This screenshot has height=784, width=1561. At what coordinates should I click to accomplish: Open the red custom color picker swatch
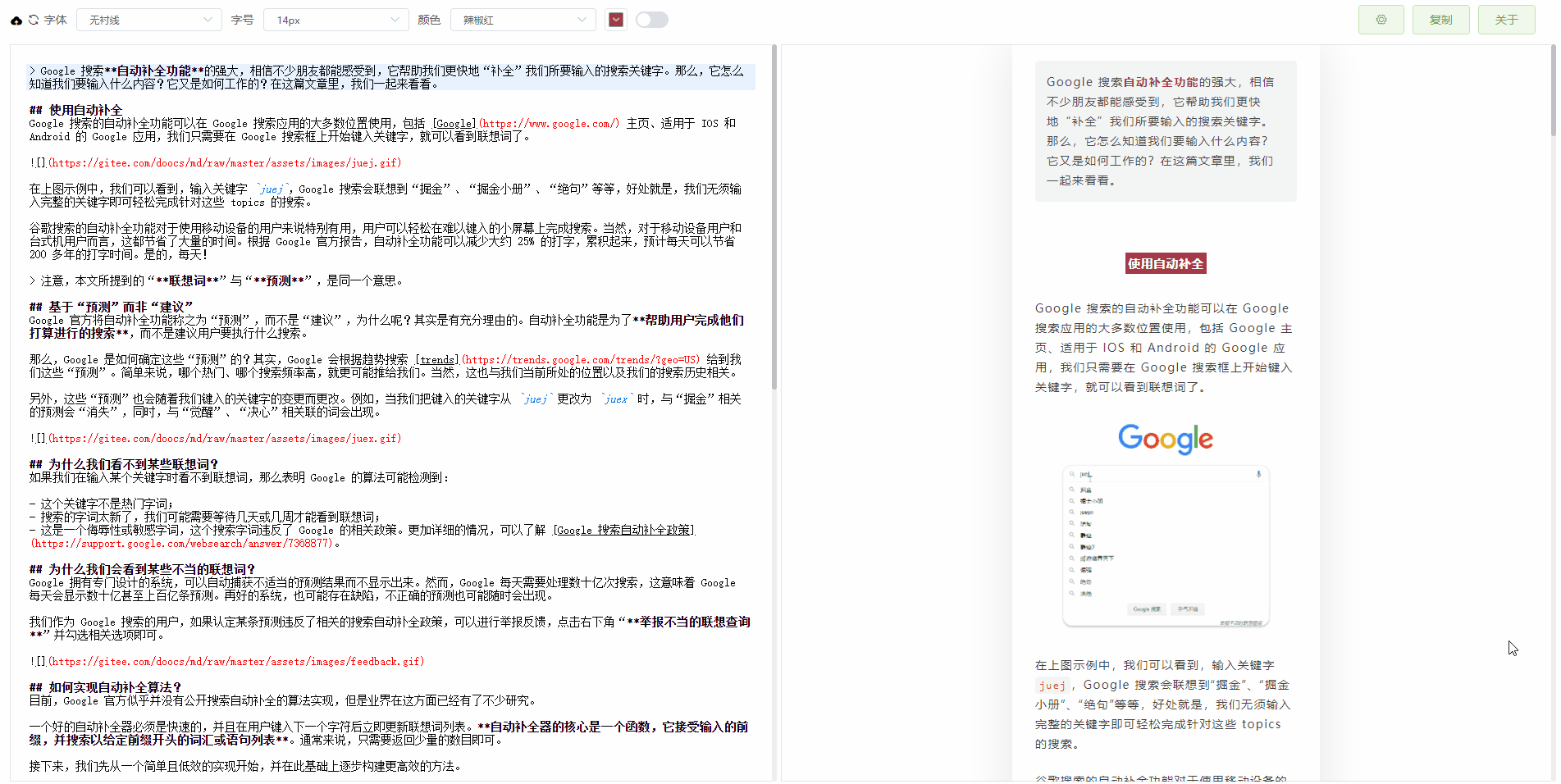[616, 20]
